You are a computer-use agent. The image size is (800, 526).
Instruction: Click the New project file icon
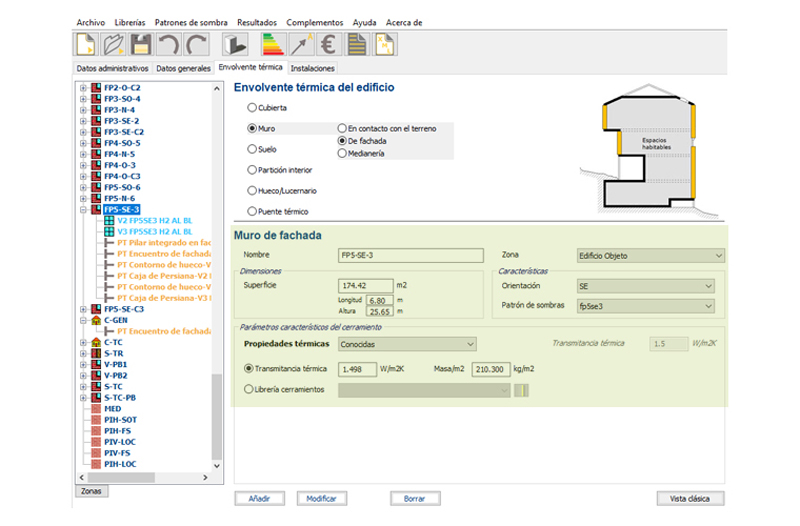point(86,44)
